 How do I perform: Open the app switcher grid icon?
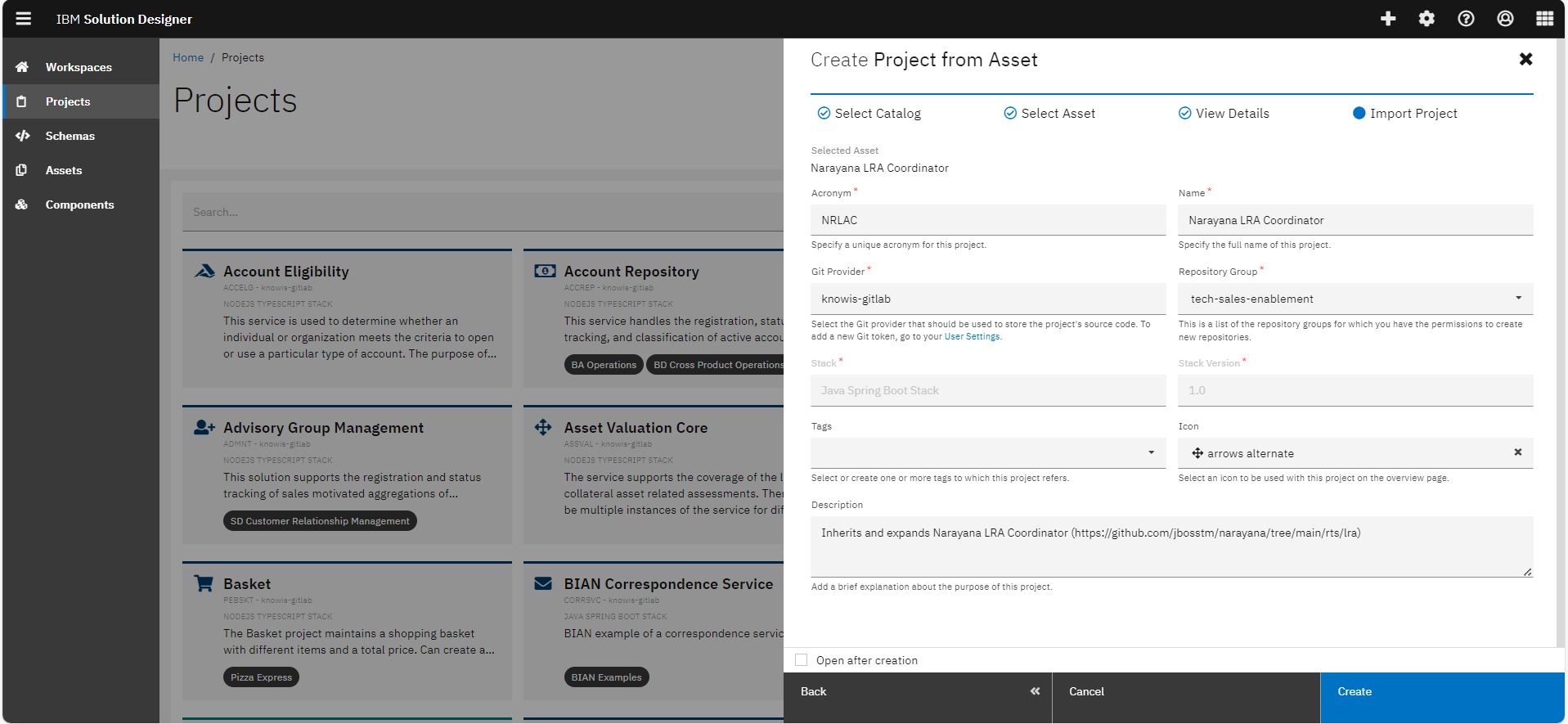[x=1544, y=18]
